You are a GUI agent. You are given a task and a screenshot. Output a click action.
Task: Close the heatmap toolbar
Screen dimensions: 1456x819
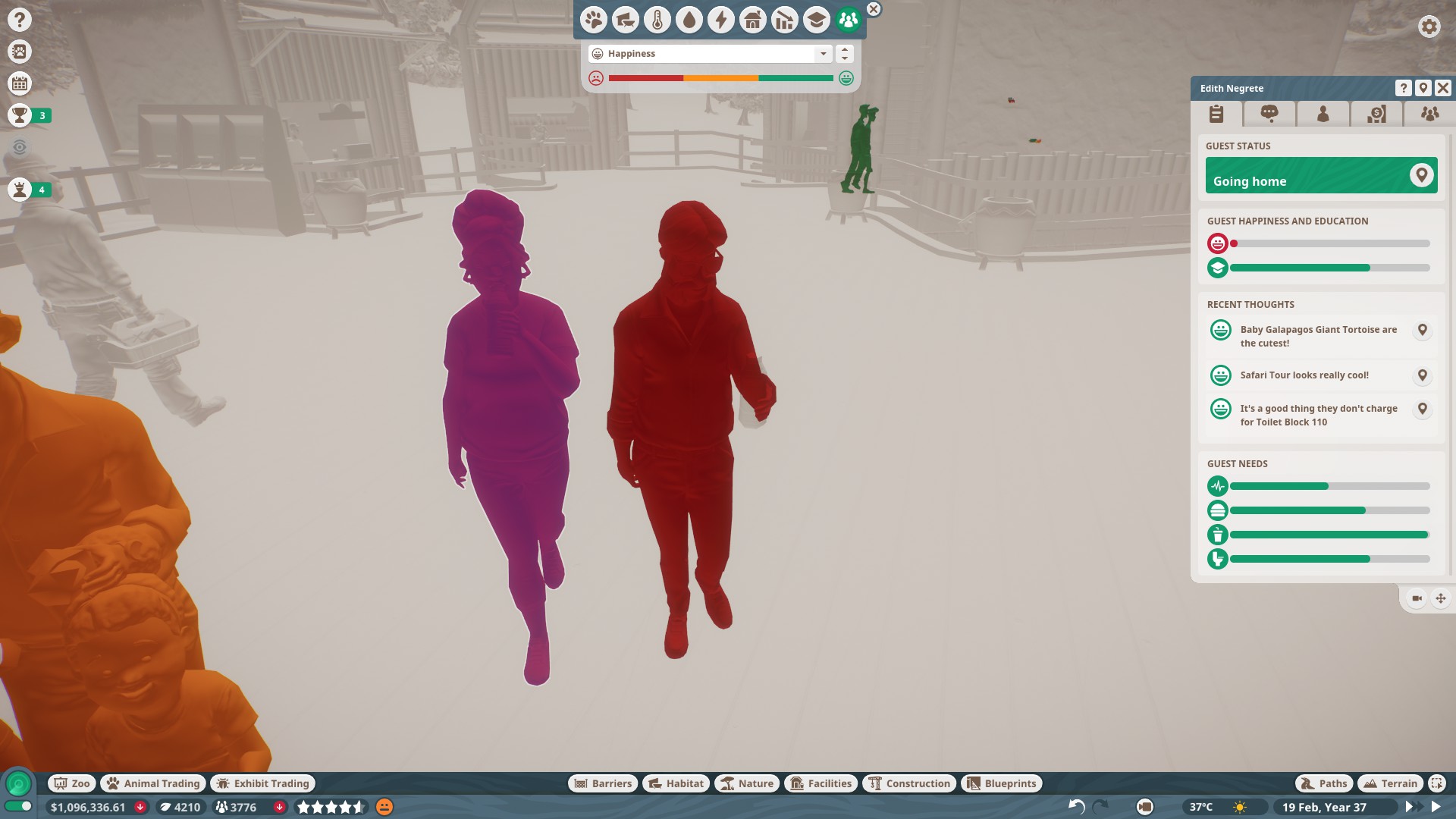tap(874, 9)
